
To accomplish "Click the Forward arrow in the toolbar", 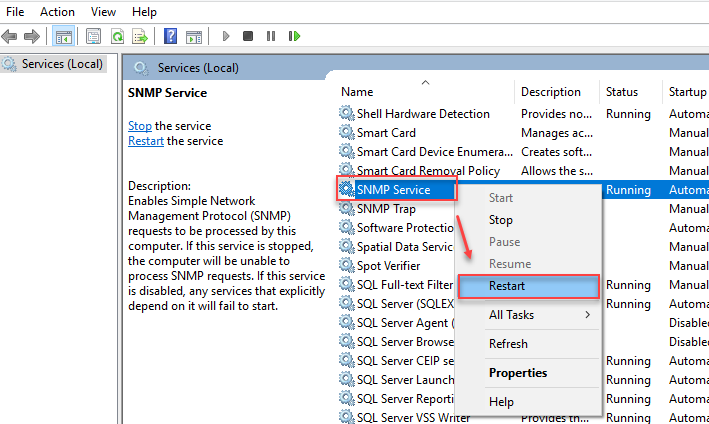I will tap(31, 37).
